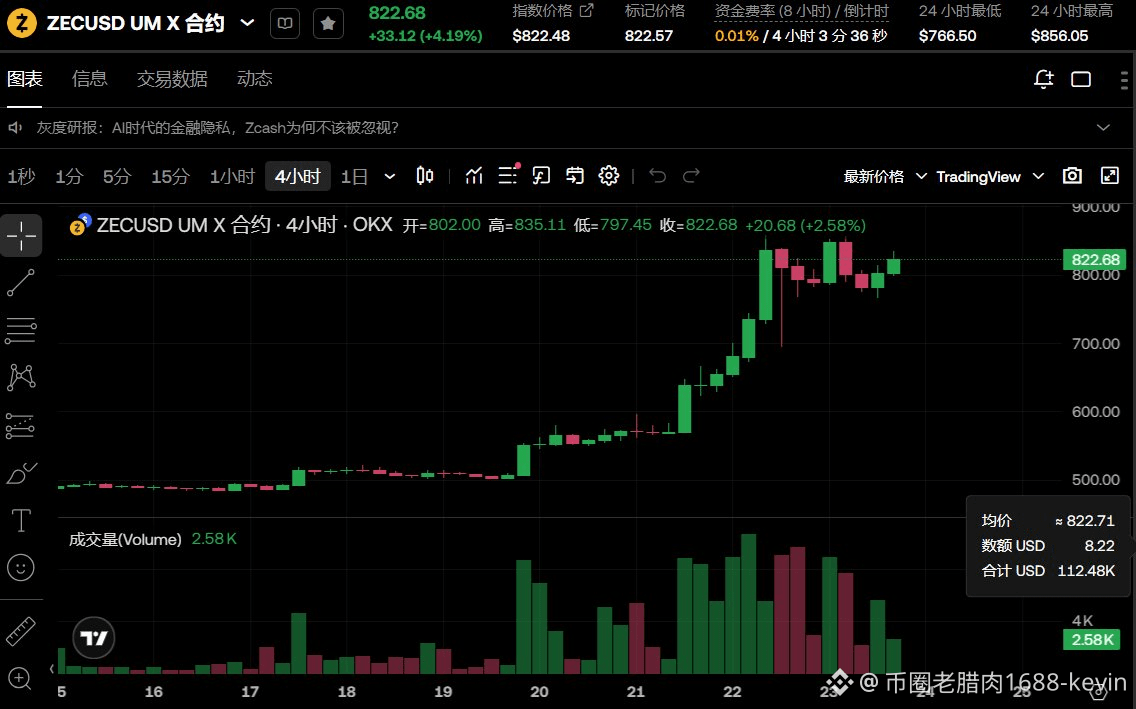The width and height of the screenshot is (1136, 709).
Task: Change chart layout with rectangle icon
Action: click(x=1081, y=79)
